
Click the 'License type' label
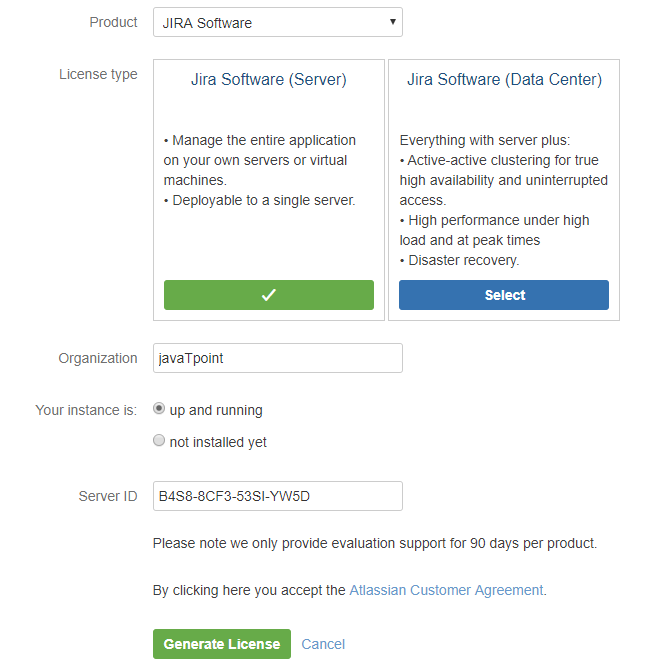[98, 74]
